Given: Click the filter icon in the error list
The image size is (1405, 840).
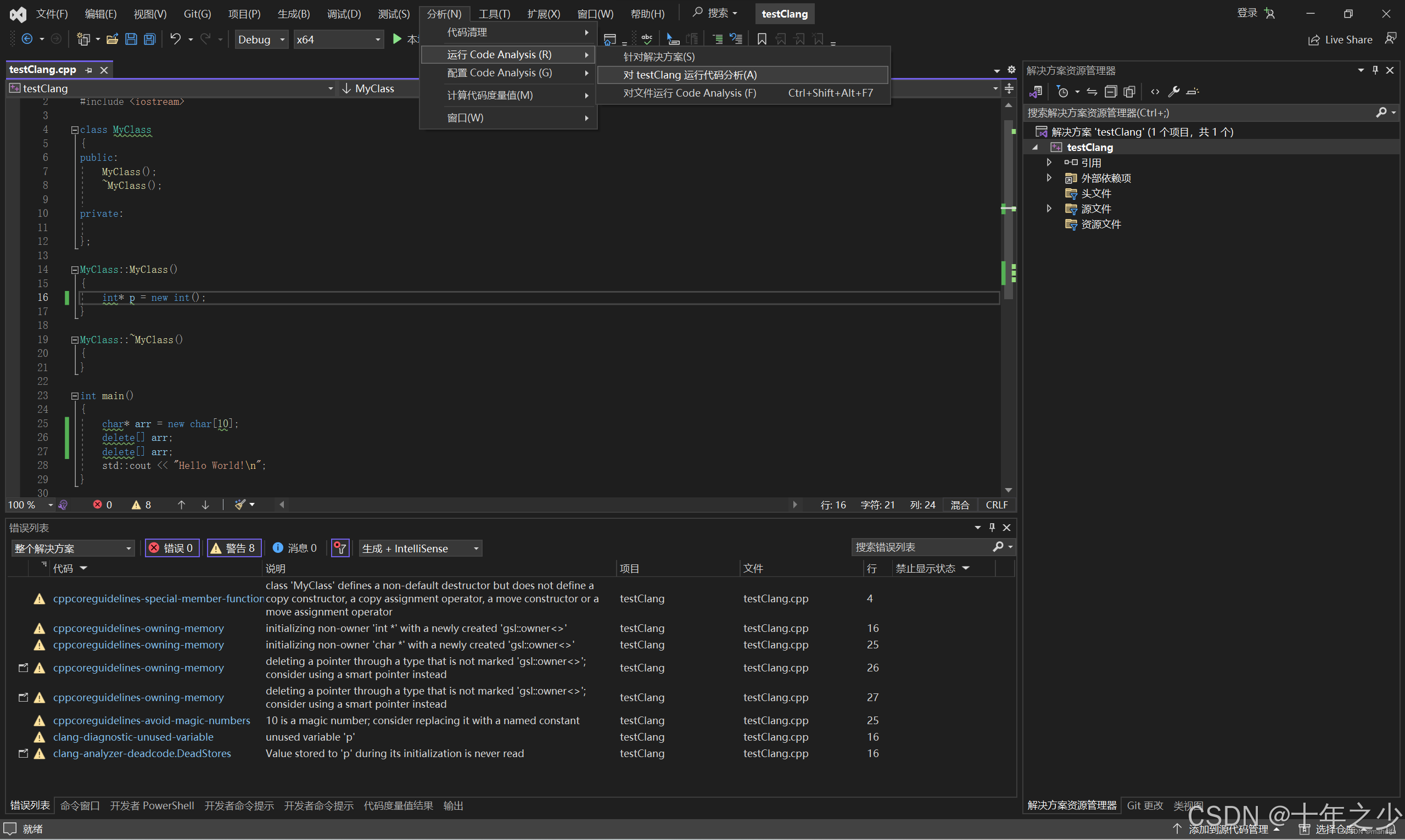Looking at the screenshot, I should (340, 548).
